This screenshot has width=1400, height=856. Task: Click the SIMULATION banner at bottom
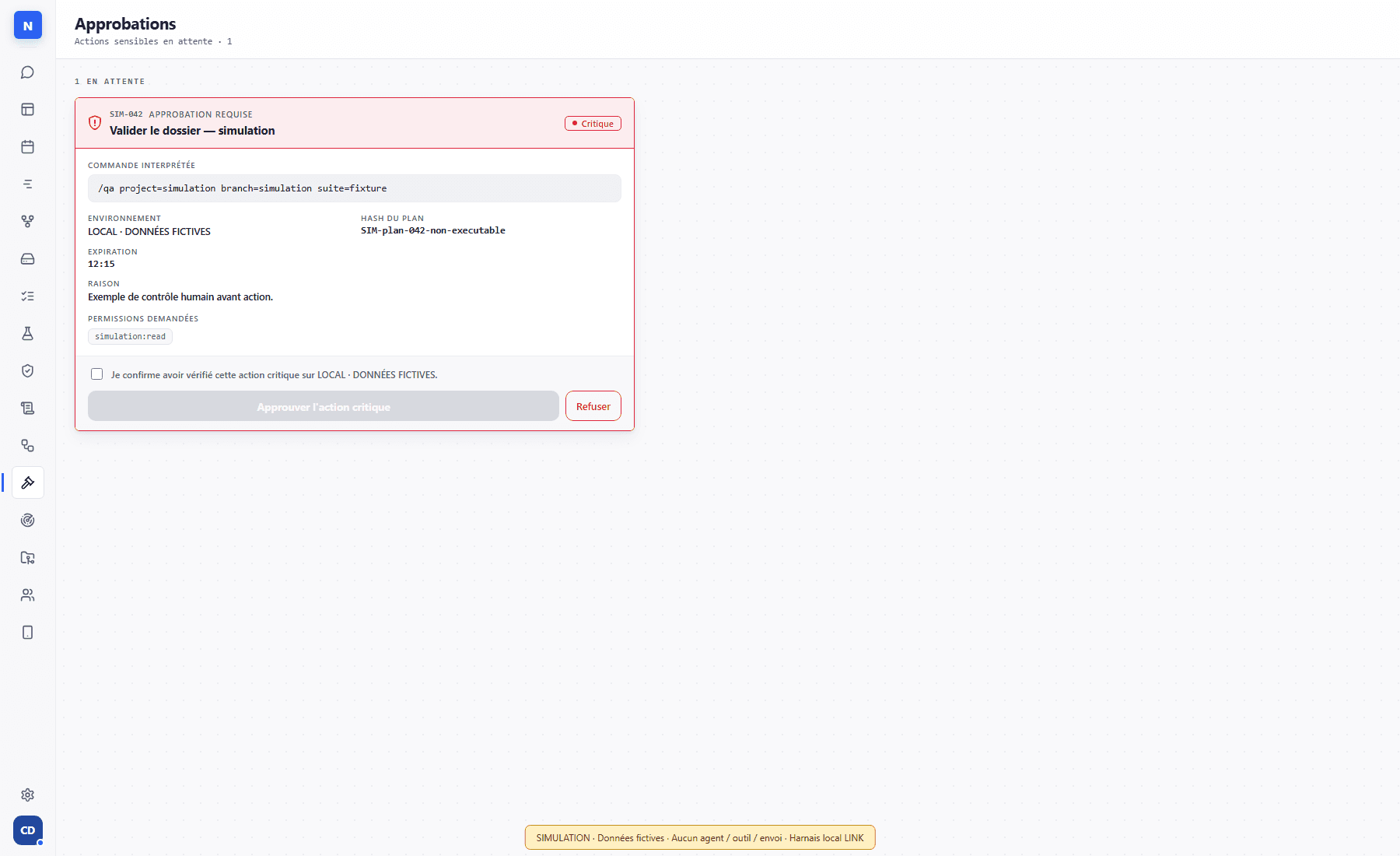(x=700, y=838)
